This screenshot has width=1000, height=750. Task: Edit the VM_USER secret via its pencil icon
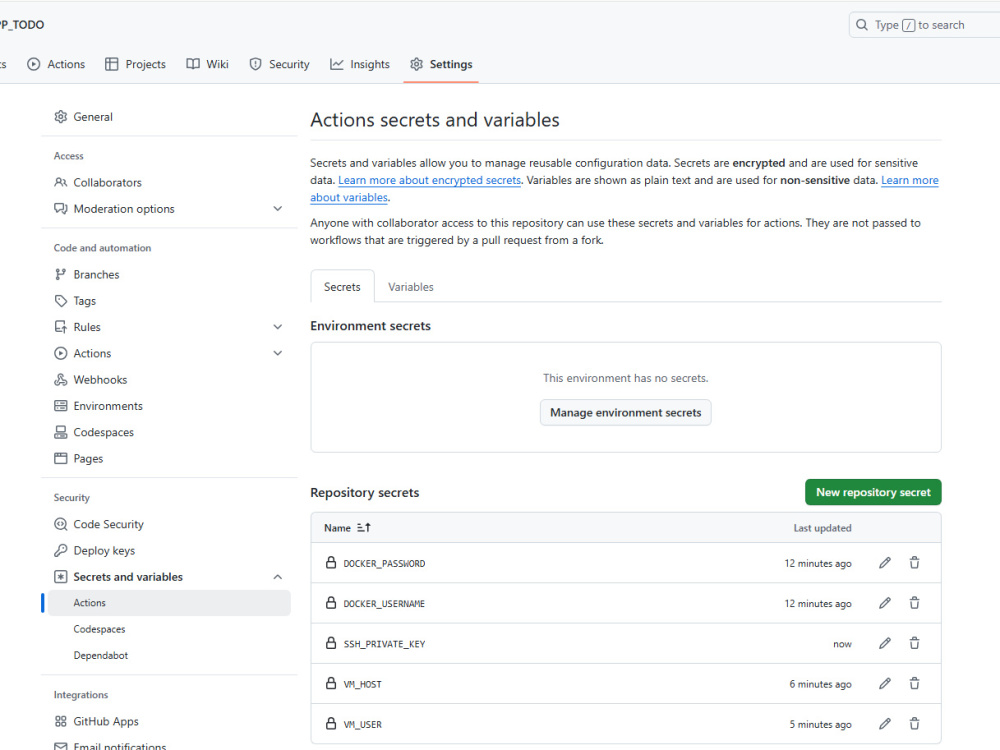[885, 724]
